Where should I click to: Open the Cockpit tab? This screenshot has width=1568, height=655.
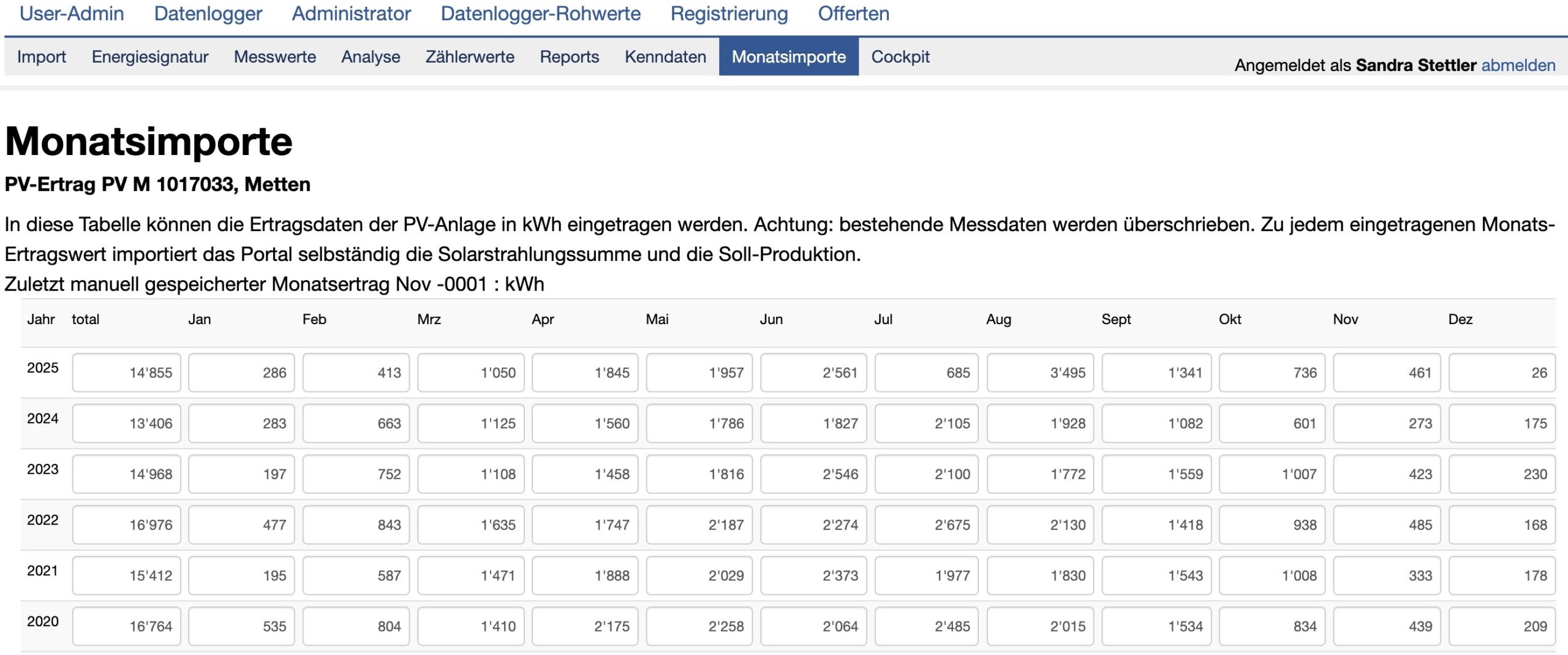pos(900,57)
